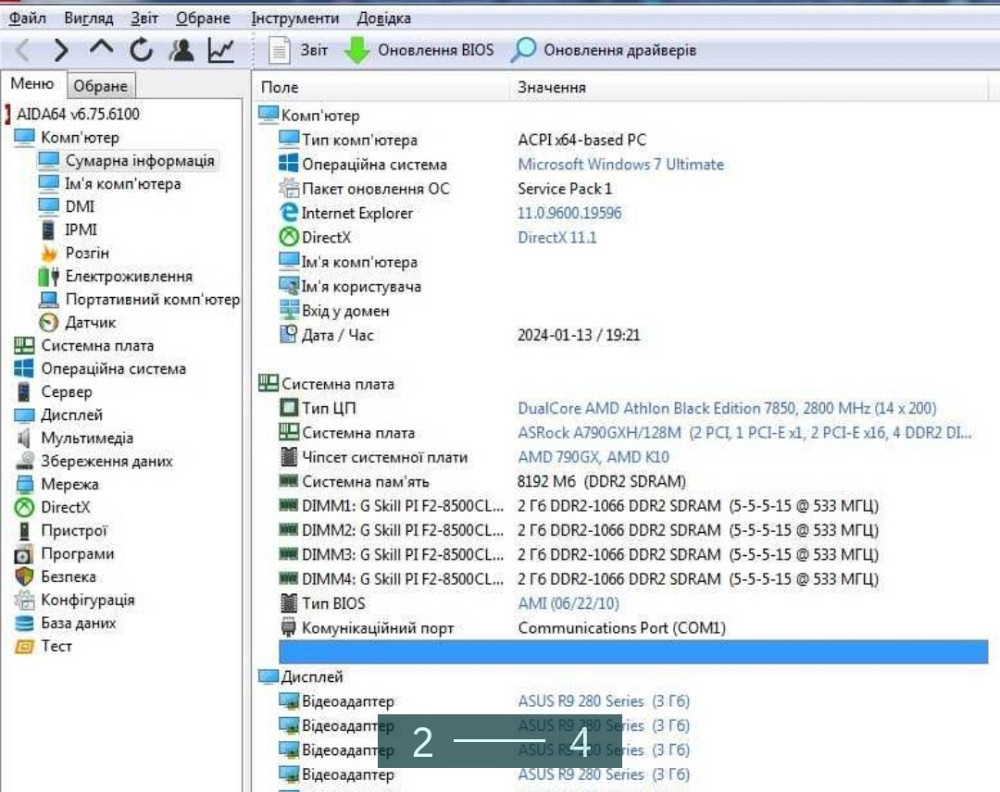The image size is (1000, 792).
Task: Switch to the Обране tab
Action: point(101,86)
